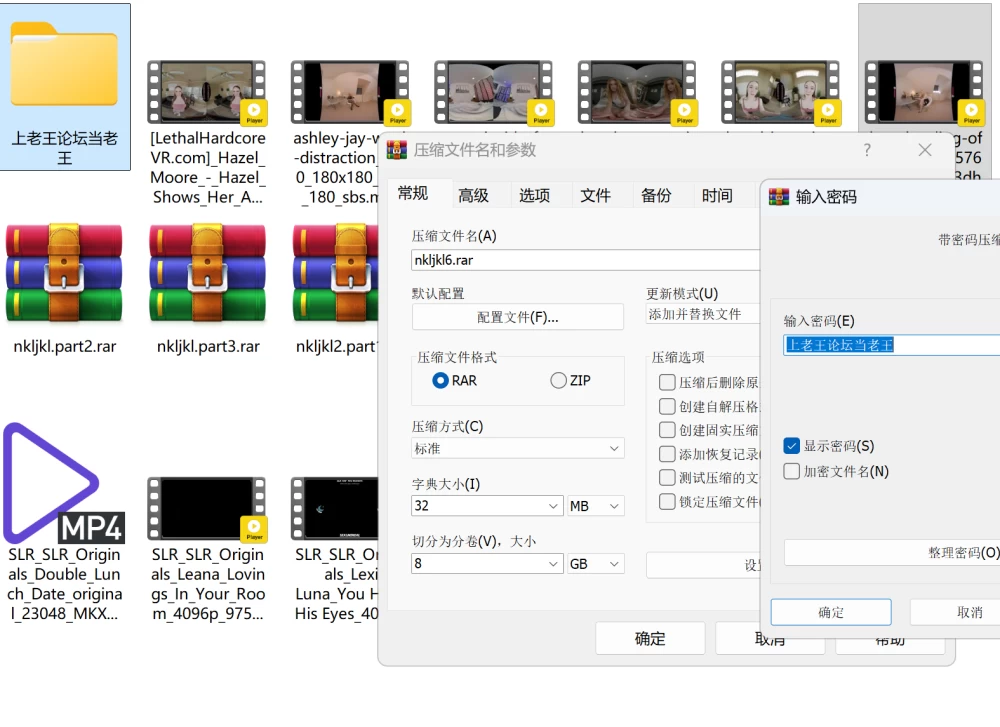Select the fifth video thumbnail in top row
1000x727 pixels.
point(636,92)
